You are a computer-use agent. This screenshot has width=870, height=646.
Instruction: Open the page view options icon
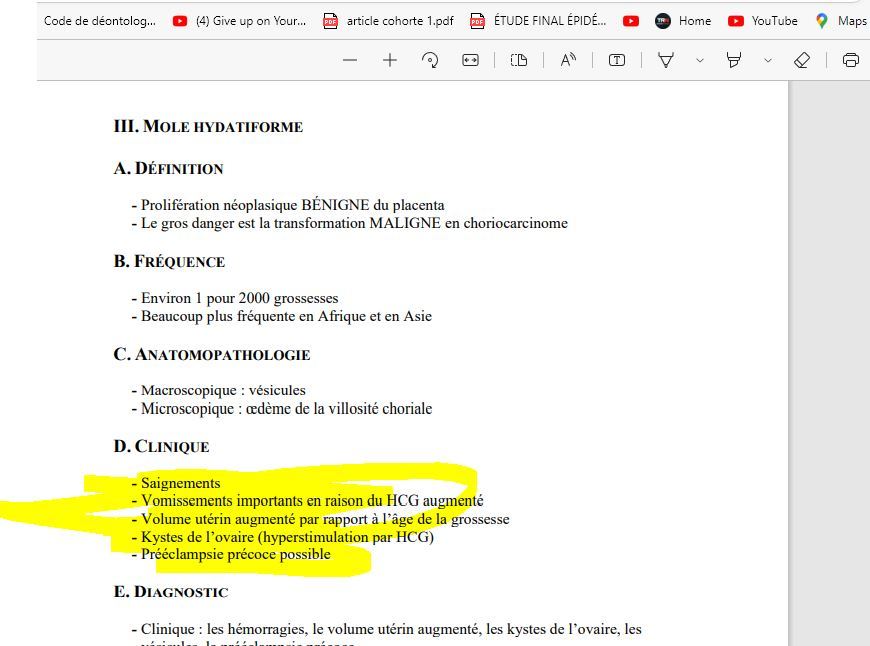519,60
